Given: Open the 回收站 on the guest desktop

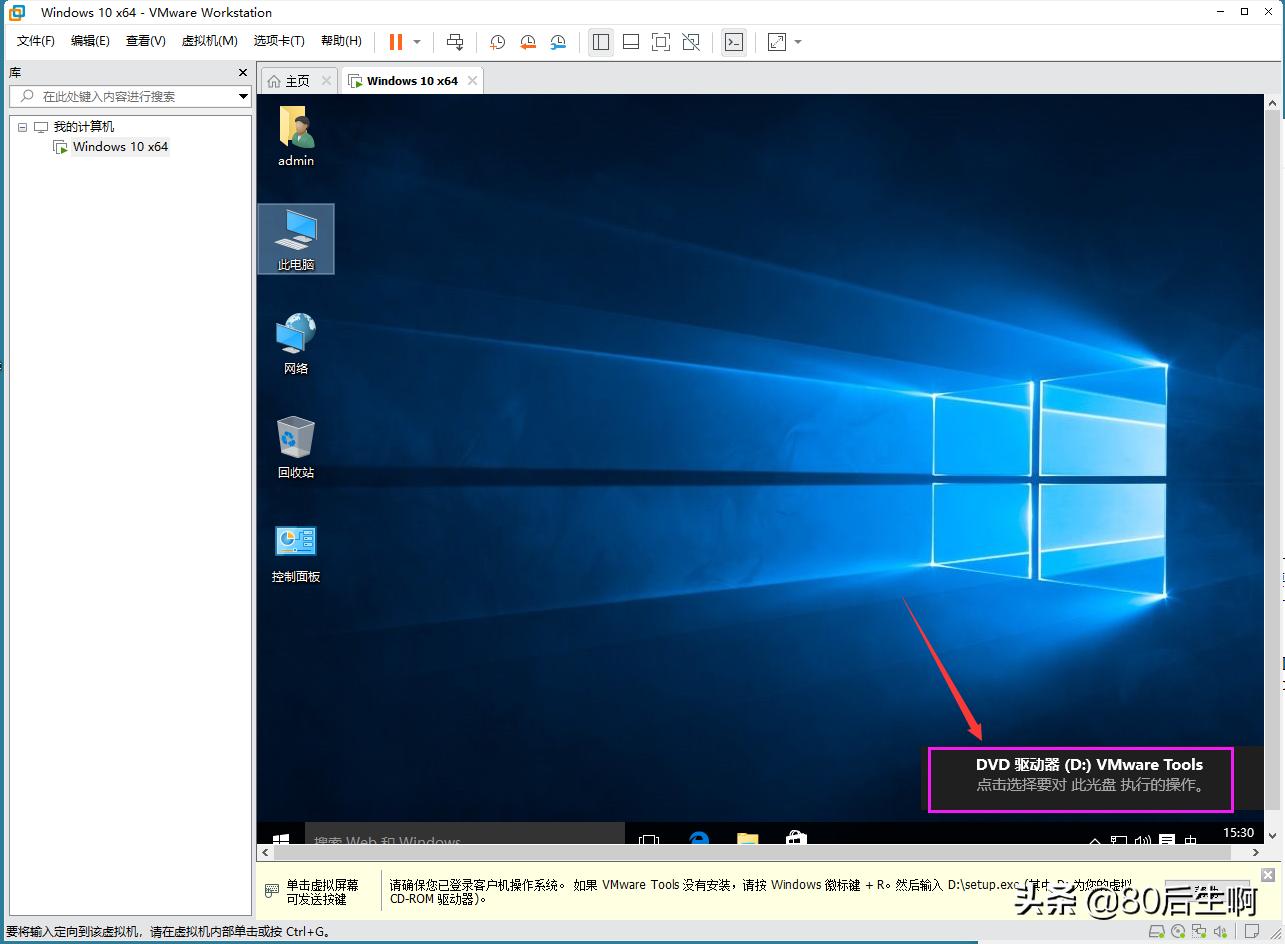Looking at the screenshot, I should 295,440.
